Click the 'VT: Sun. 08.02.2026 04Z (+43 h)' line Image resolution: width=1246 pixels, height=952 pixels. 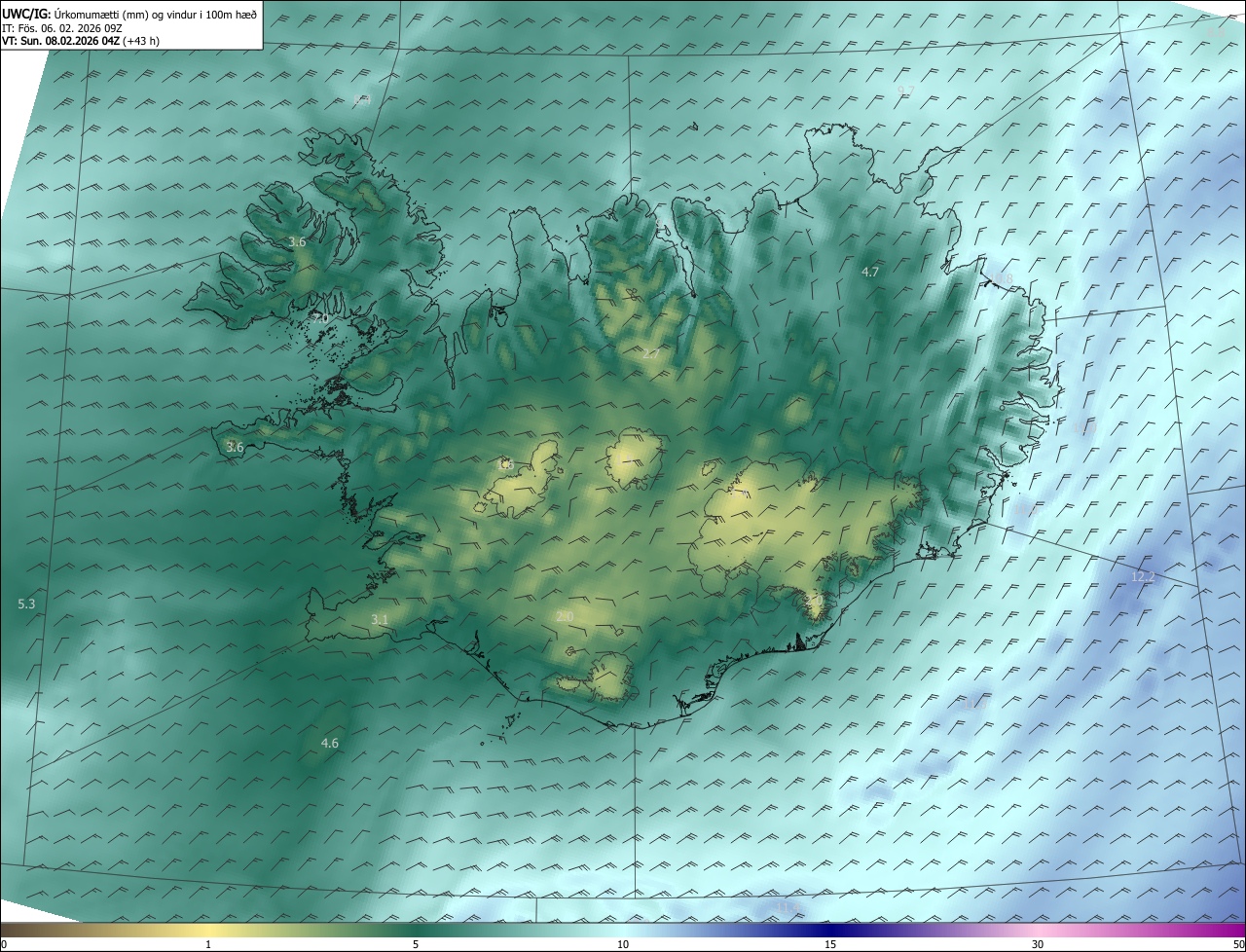[79, 41]
